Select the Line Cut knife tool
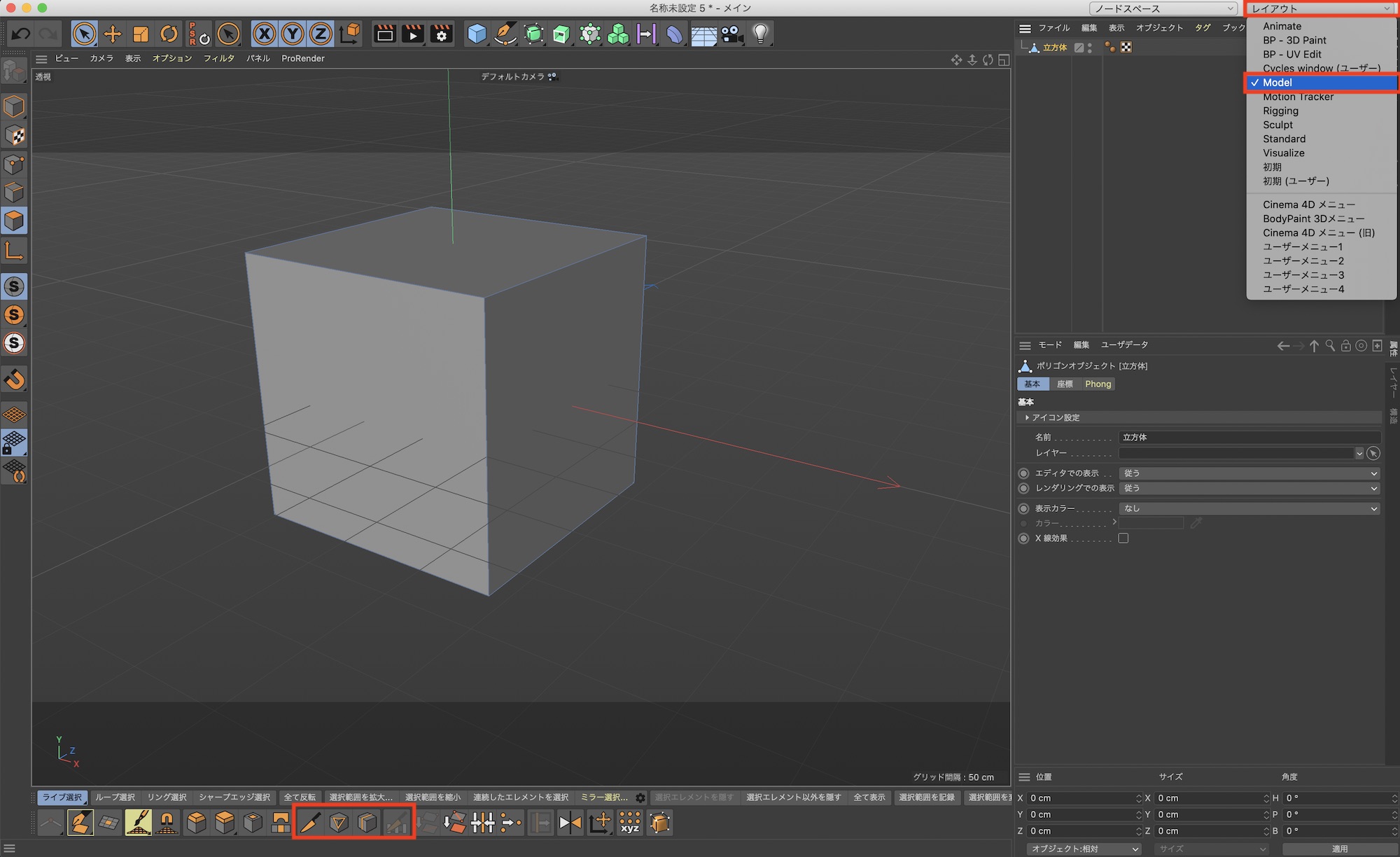Viewport: 1400px width, 857px height. click(x=310, y=823)
